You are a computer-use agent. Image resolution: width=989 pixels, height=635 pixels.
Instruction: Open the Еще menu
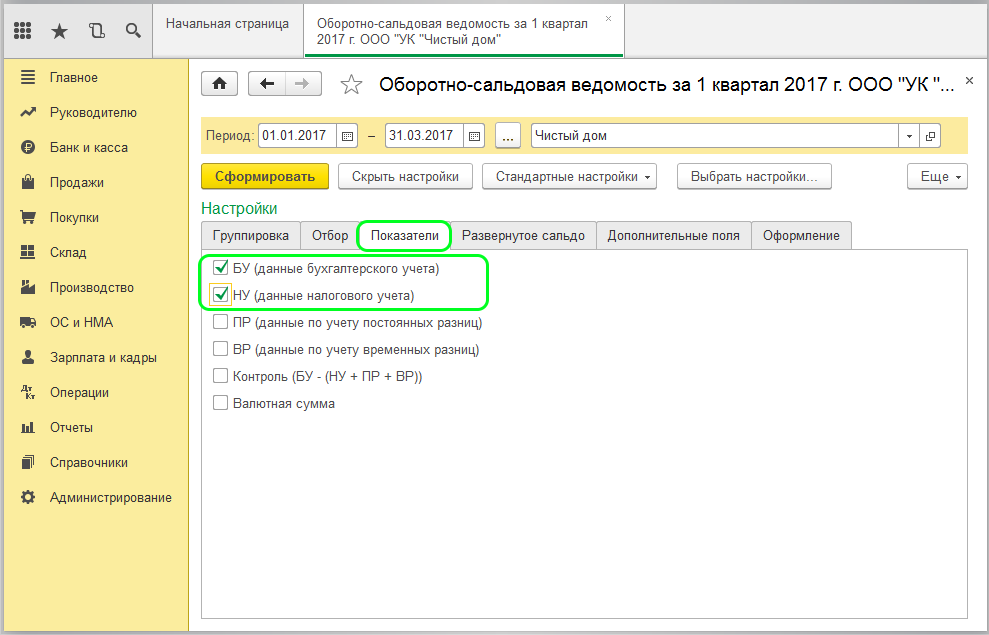tap(936, 177)
